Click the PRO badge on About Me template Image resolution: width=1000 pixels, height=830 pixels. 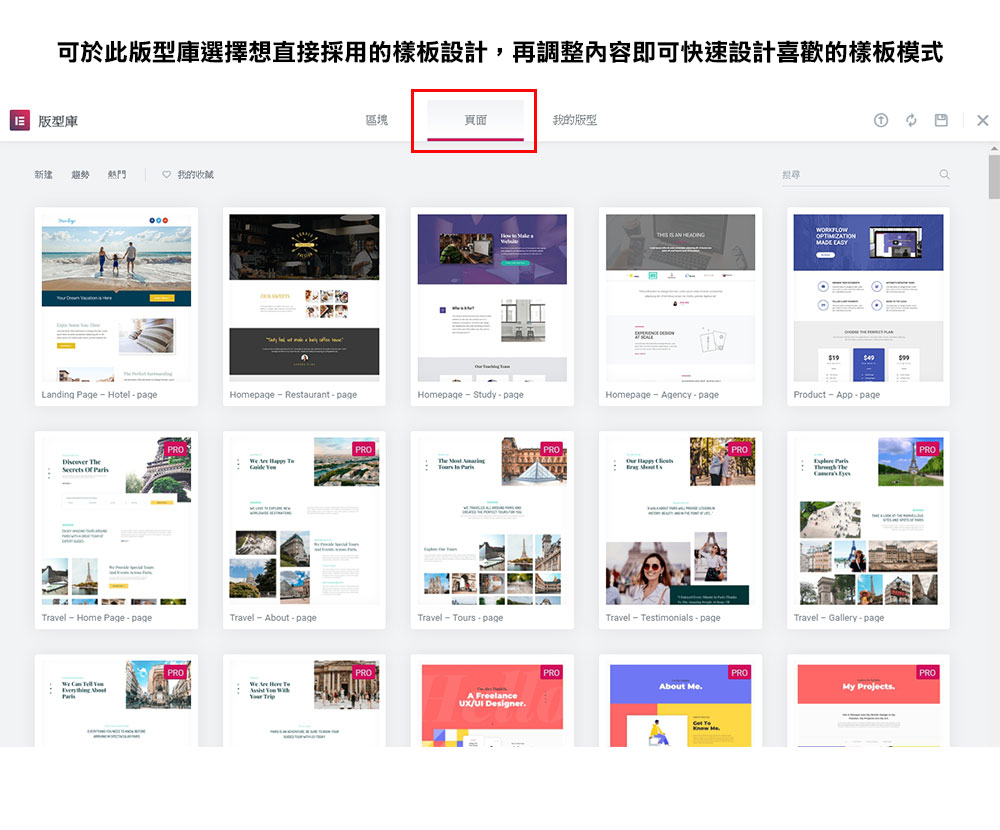coord(739,673)
